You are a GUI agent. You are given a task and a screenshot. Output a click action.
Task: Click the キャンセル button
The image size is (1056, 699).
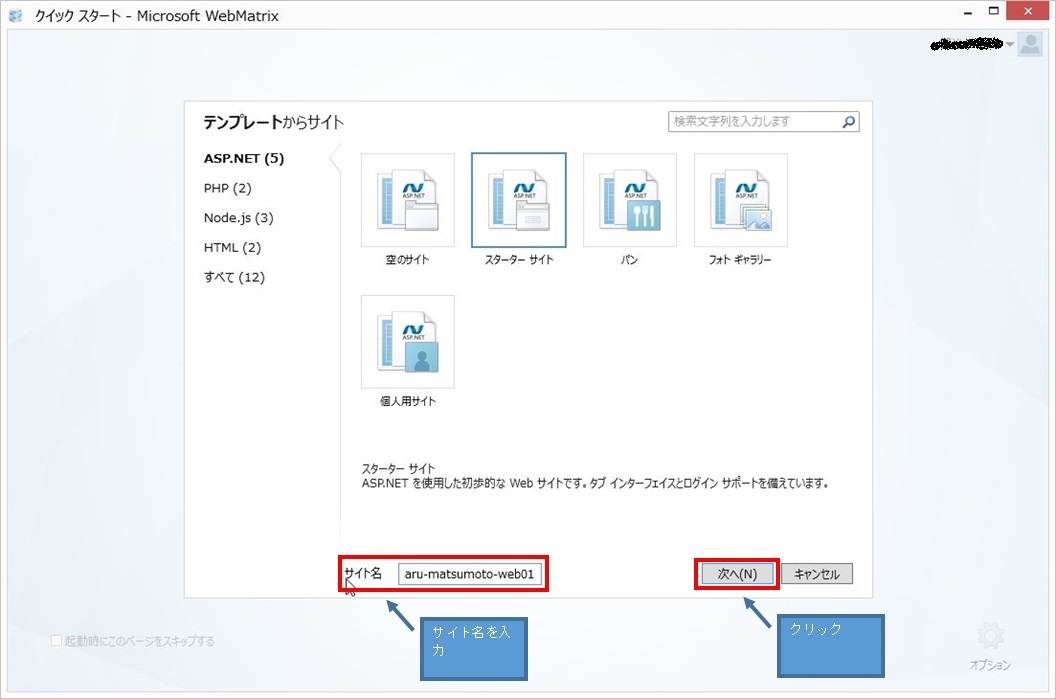tap(817, 574)
